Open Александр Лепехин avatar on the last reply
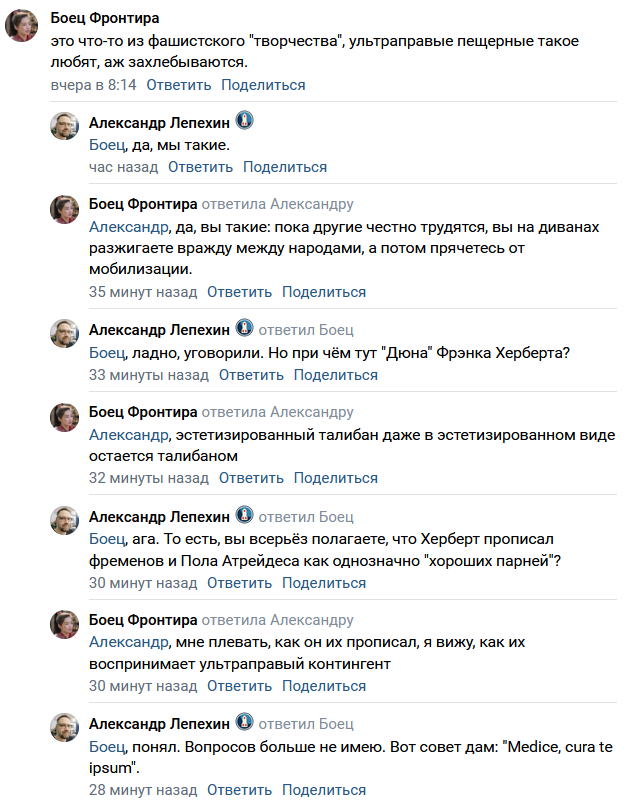The width and height of the screenshot is (634, 803). 65,727
